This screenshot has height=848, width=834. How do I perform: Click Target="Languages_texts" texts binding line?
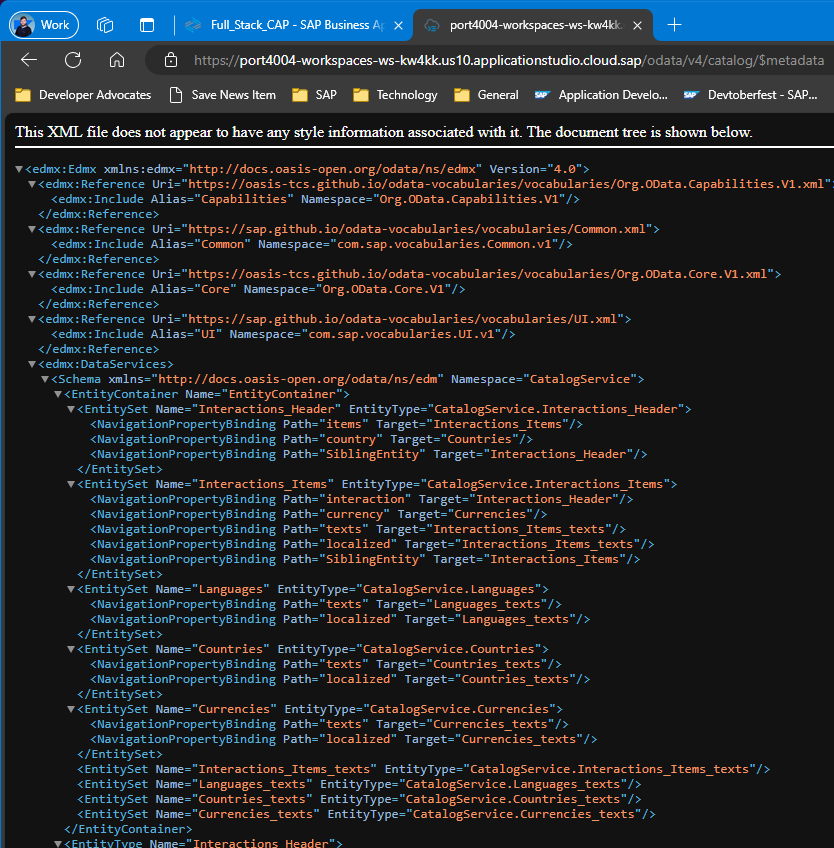pos(326,604)
